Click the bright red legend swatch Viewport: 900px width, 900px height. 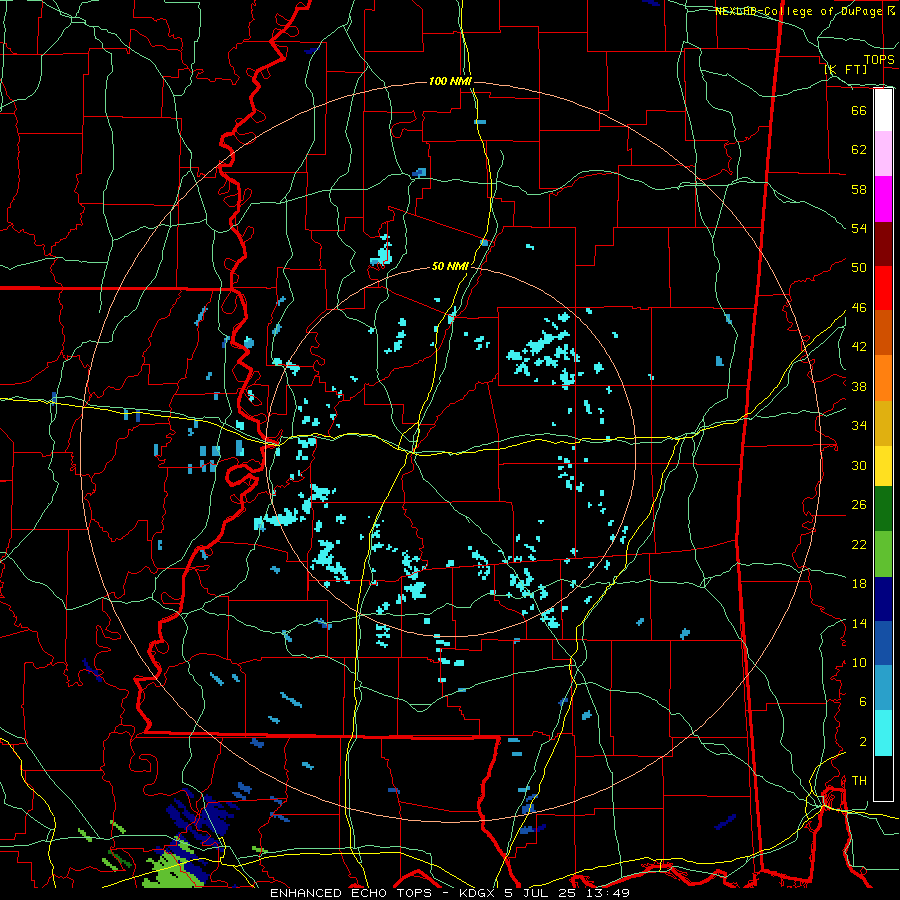click(x=883, y=288)
